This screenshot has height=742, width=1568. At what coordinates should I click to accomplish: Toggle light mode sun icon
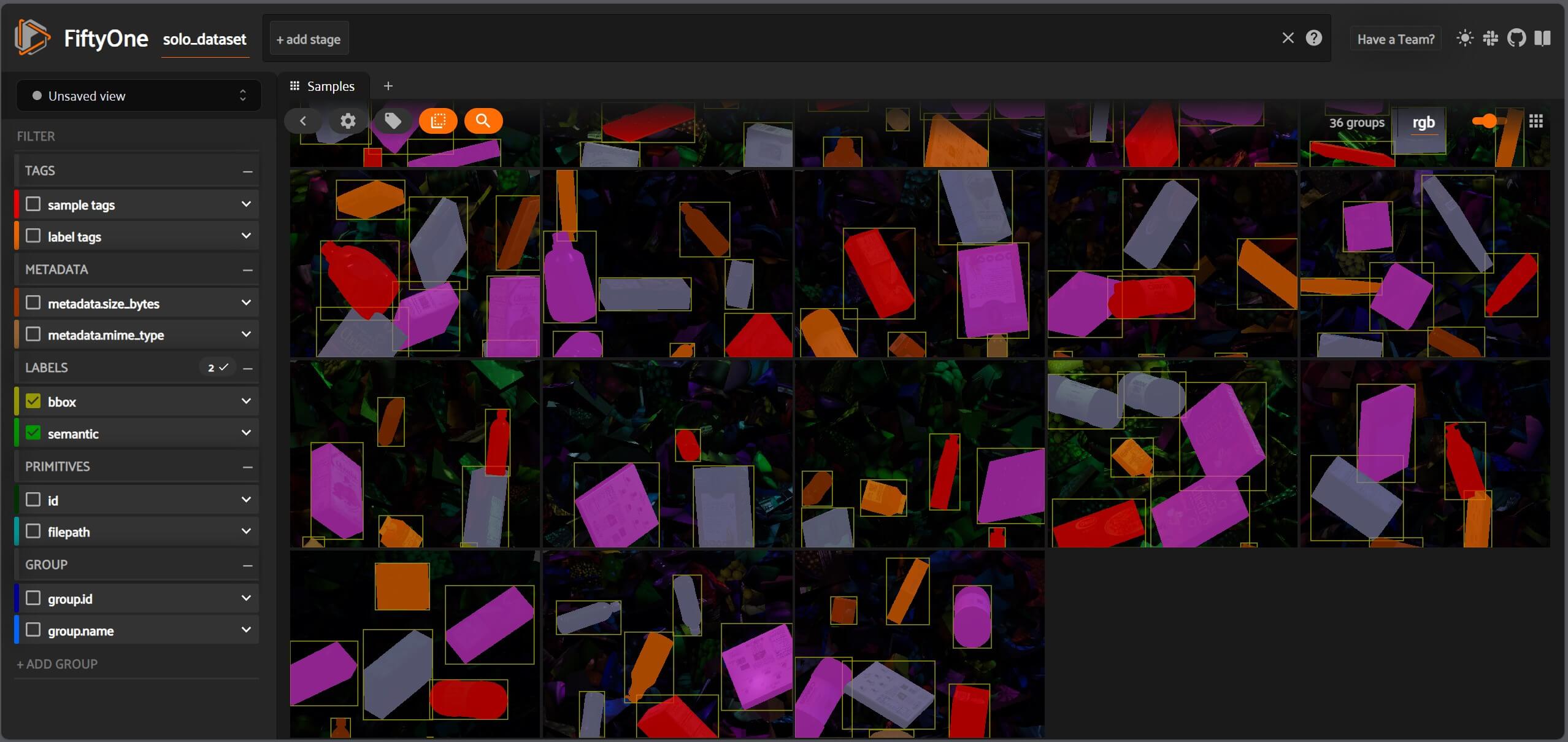pyautogui.click(x=1465, y=38)
